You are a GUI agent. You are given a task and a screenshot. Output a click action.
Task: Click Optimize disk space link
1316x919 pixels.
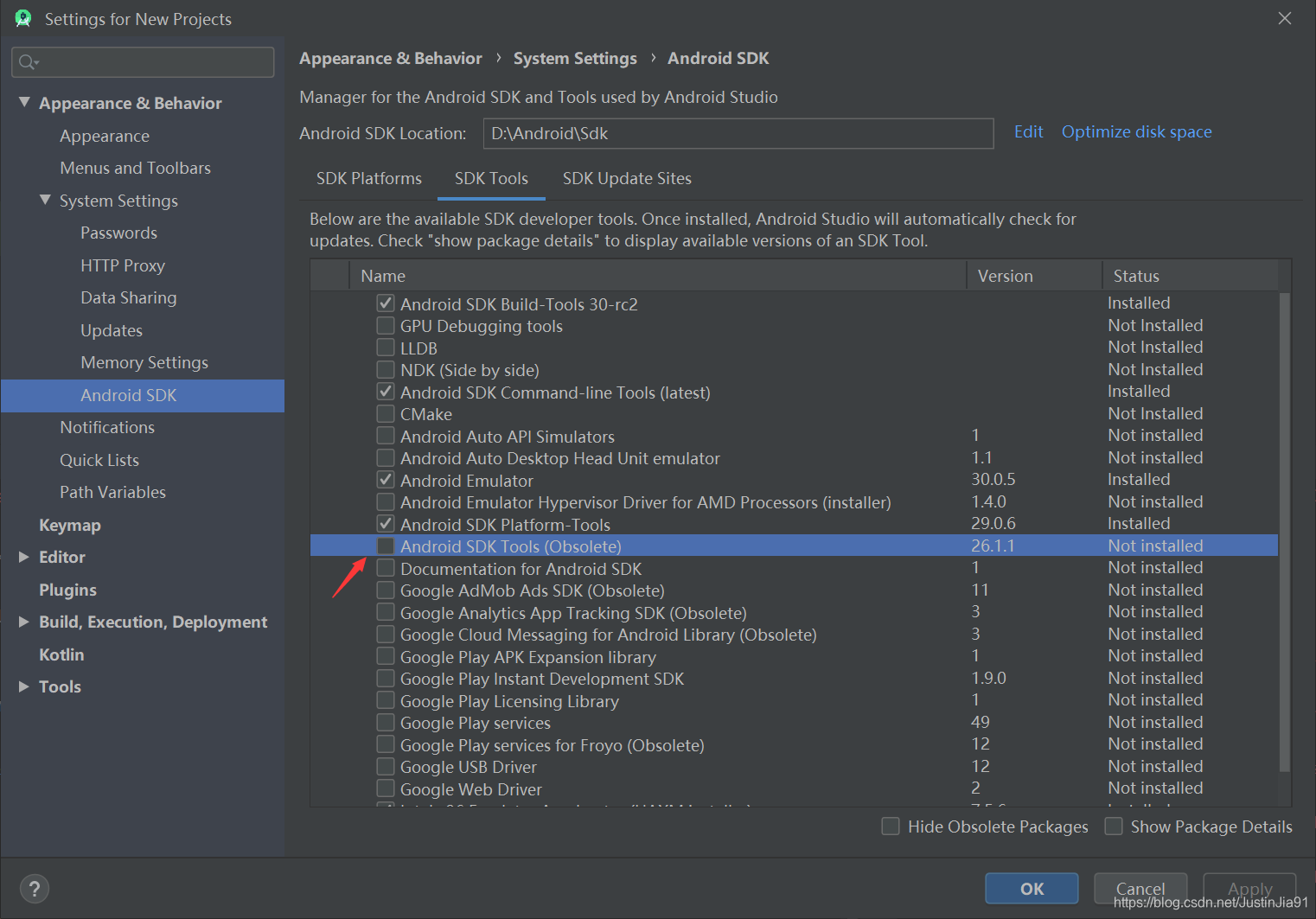[1136, 131]
